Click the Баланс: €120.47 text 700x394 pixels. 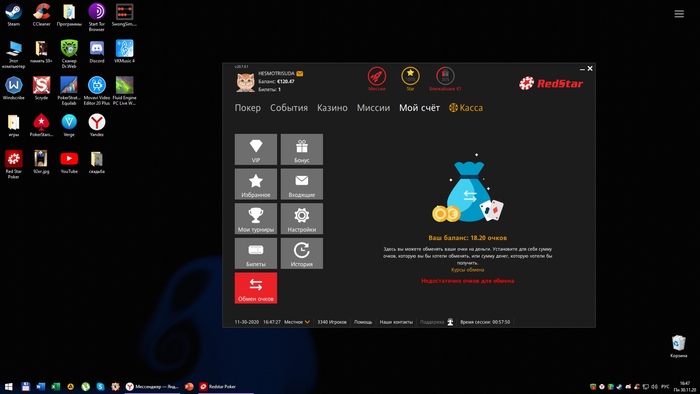point(276,82)
